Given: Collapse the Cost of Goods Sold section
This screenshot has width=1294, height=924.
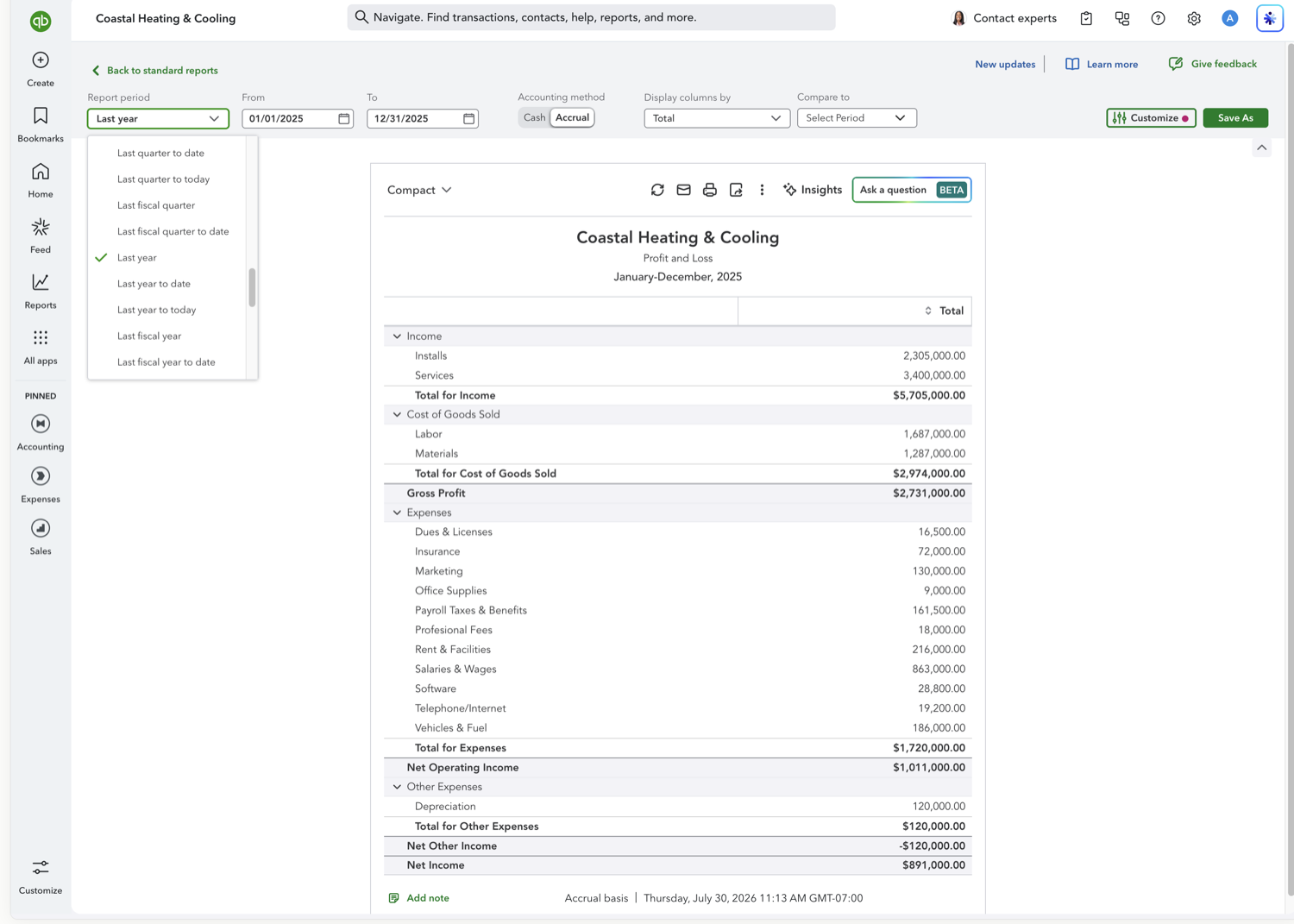Looking at the screenshot, I should coord(397,414).
